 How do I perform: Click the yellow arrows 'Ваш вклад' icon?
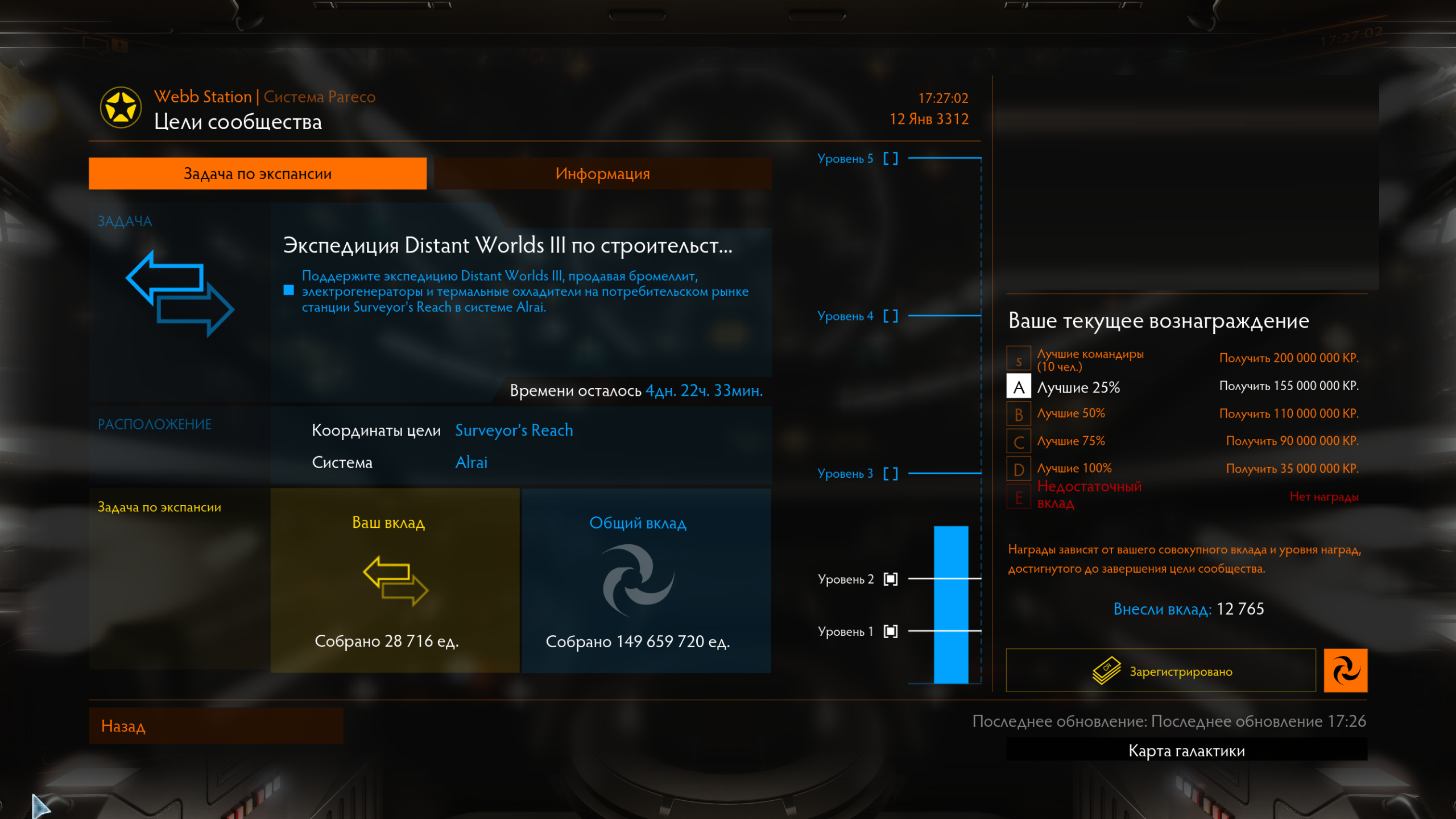click(x=395, y=581)
